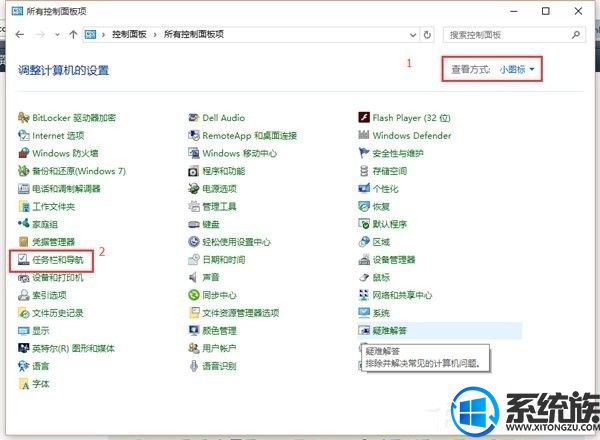Open the 设备管理器 icon

coord(364,260)
